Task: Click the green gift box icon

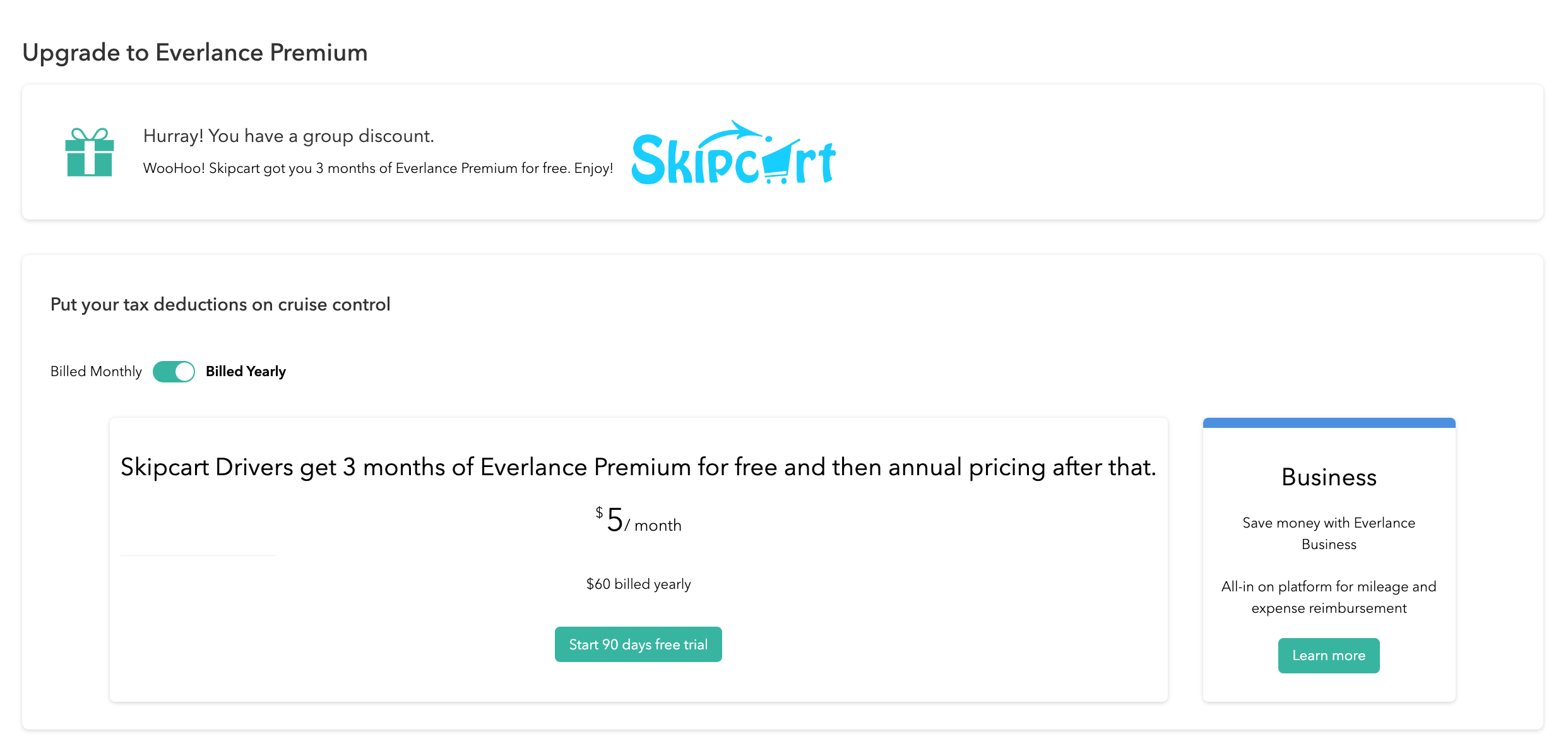Action: (x=90, y=152)
